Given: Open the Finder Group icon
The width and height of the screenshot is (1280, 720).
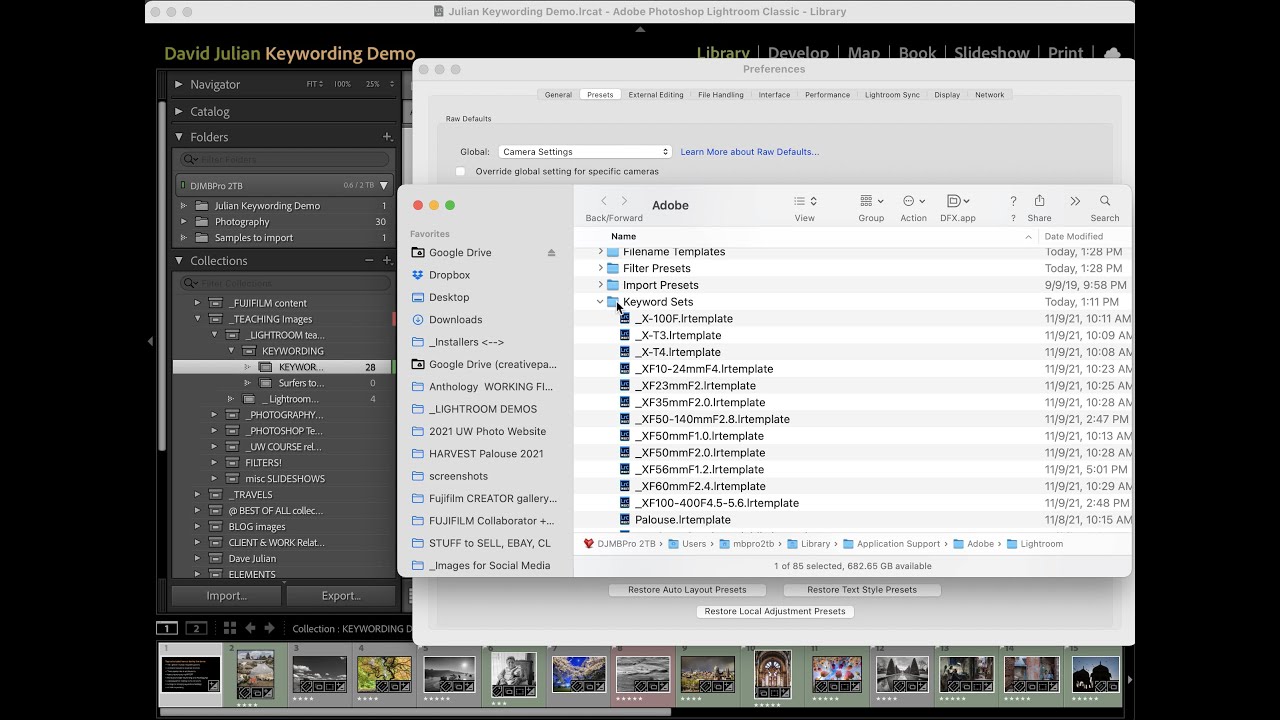Looking at the screenshot, I should click(871, 201).
